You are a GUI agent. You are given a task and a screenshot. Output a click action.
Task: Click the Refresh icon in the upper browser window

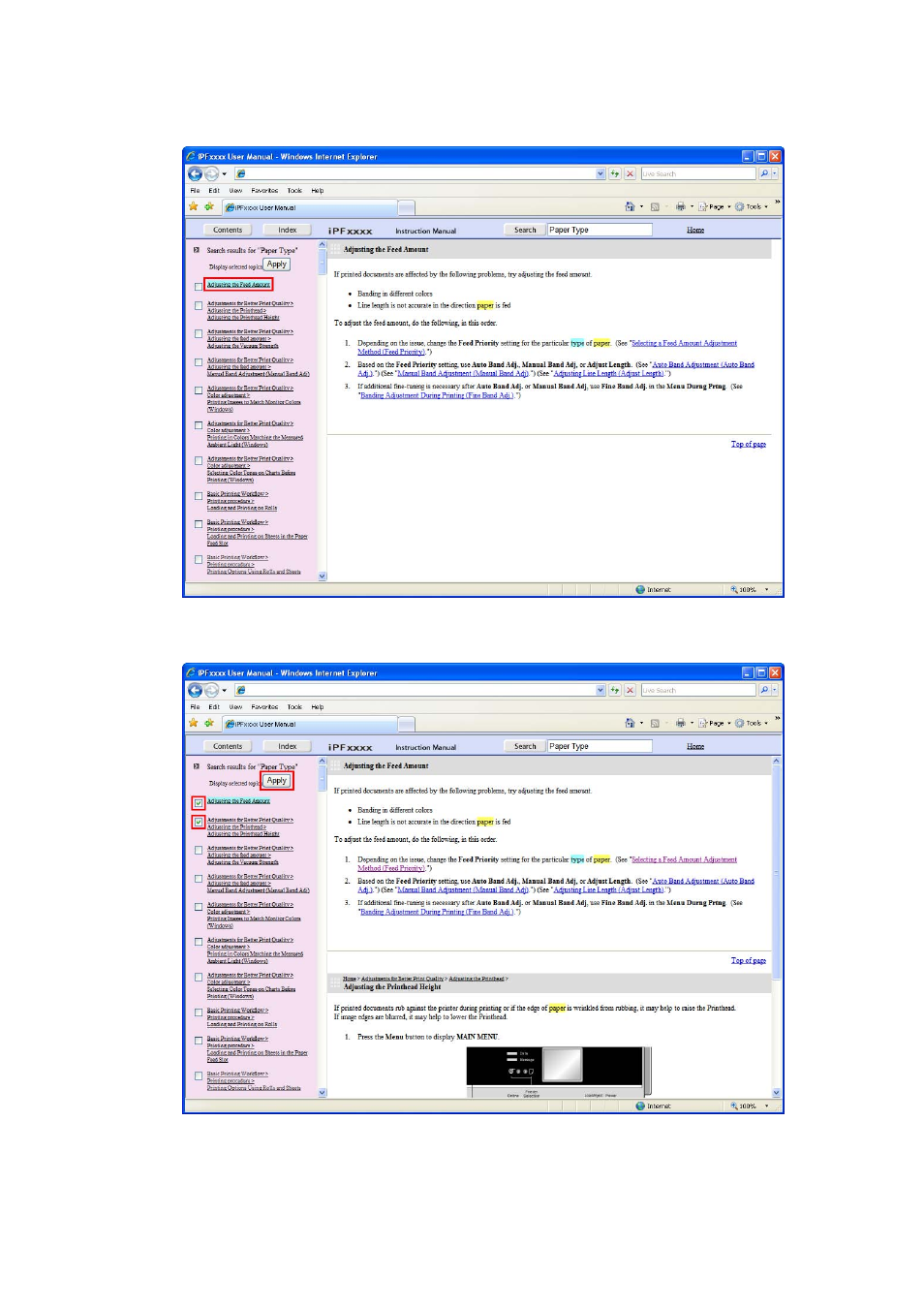point(614,174)
